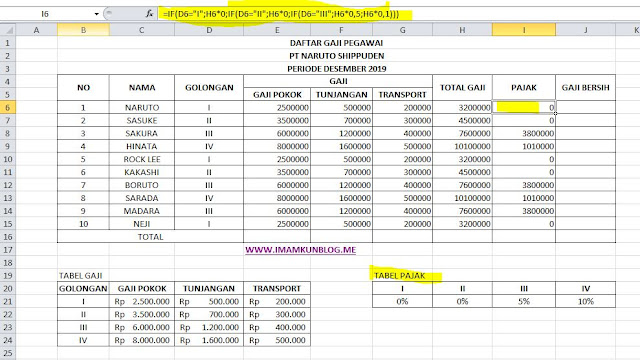
Task: Click the SARADA name cell
Action: click(142, 198)
